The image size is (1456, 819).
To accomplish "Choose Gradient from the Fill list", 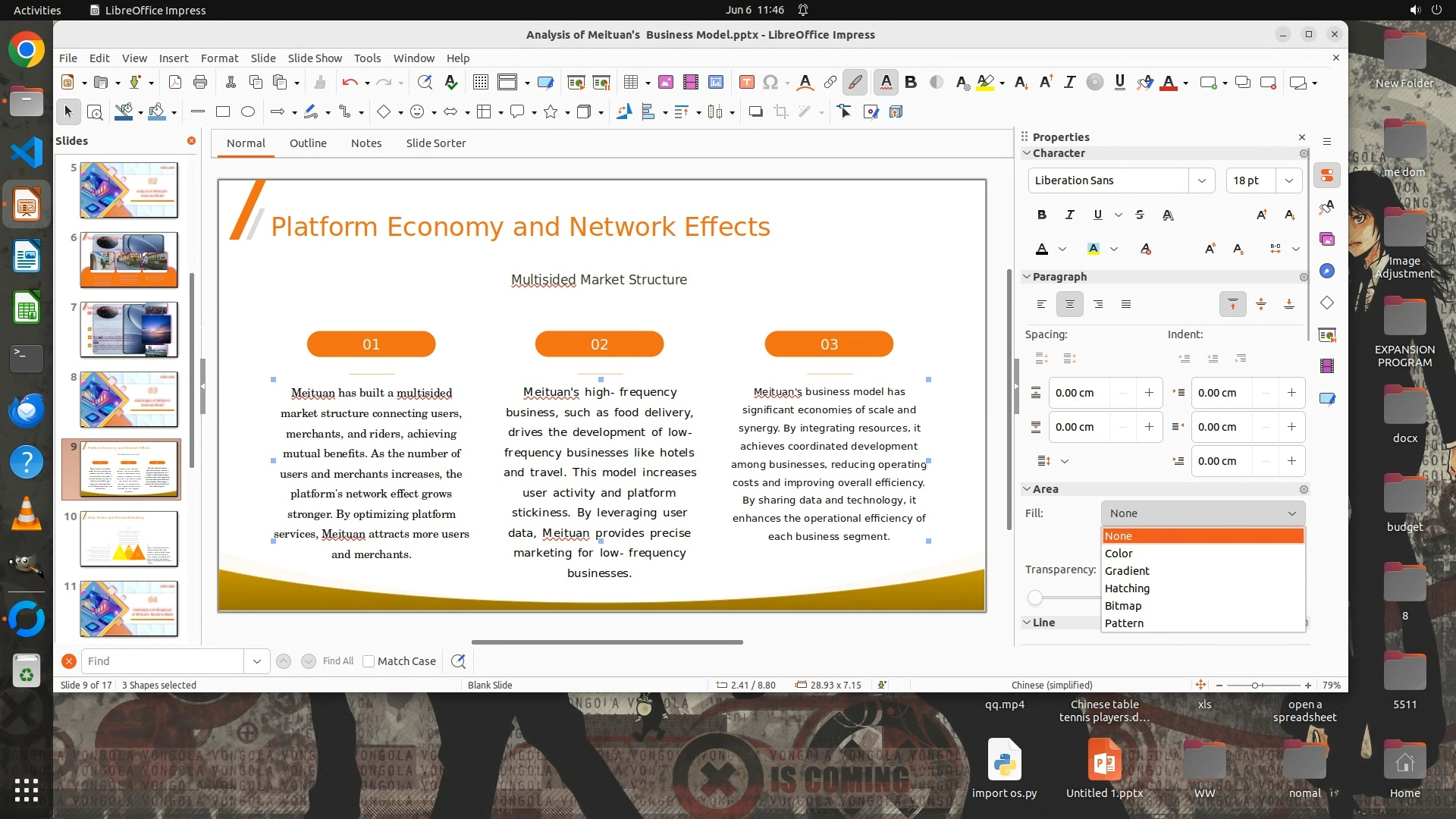I will point(1127,571).
